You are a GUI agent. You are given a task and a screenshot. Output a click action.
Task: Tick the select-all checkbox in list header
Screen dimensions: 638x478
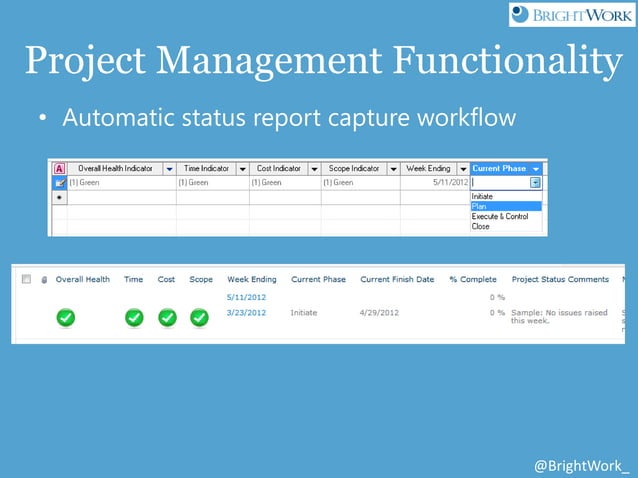[26, 279]
